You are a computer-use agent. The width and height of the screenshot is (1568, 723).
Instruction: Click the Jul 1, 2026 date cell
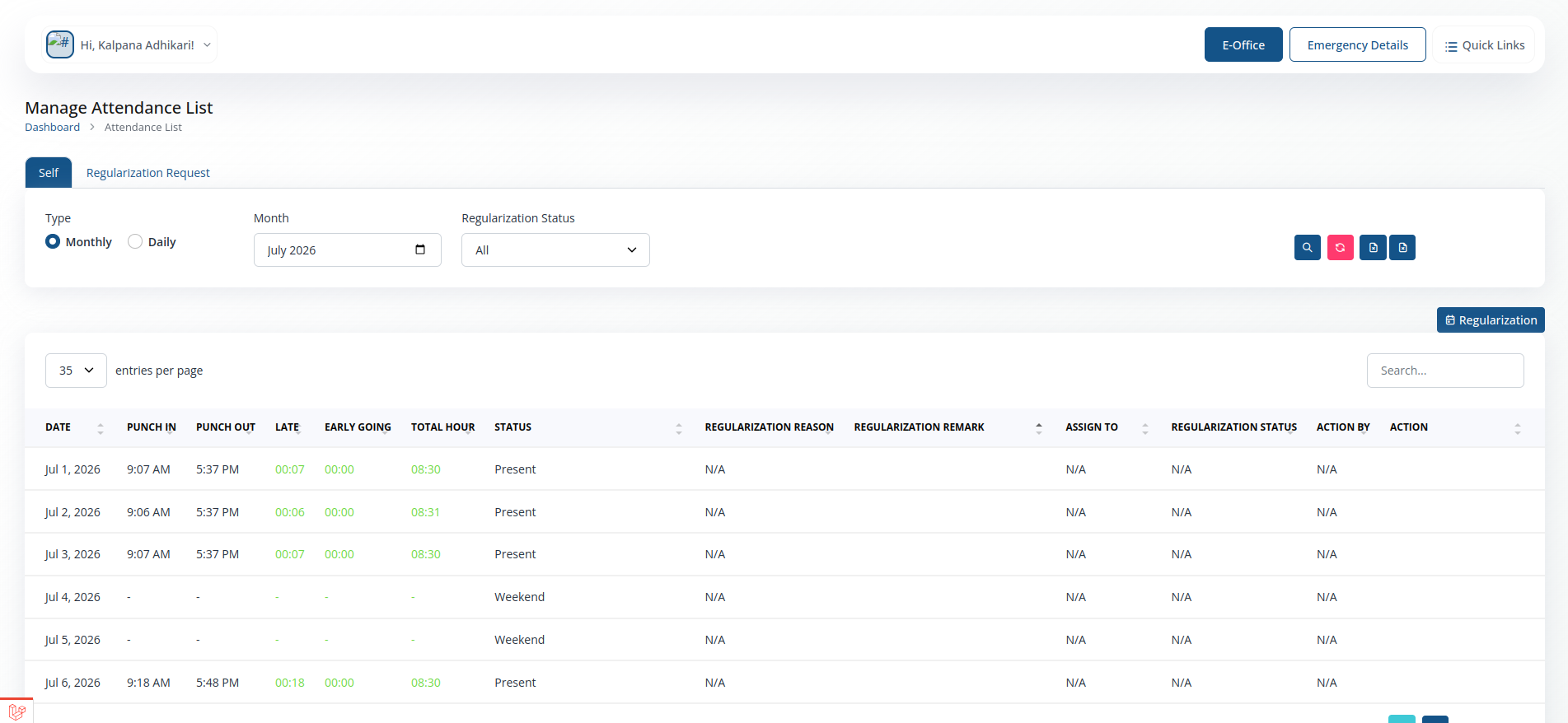(73, 469)
